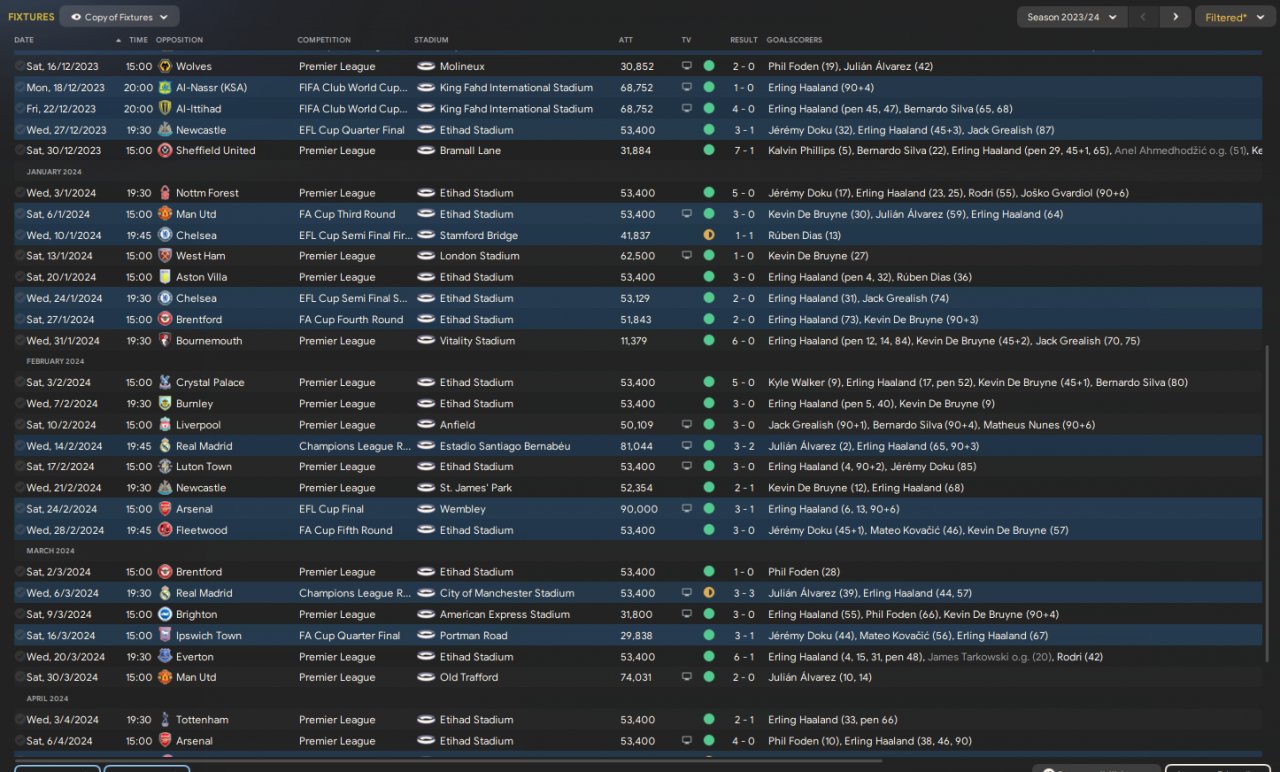Go to the next season with the right arrow
This screenshot has height=772, width=1280.
1176,17
